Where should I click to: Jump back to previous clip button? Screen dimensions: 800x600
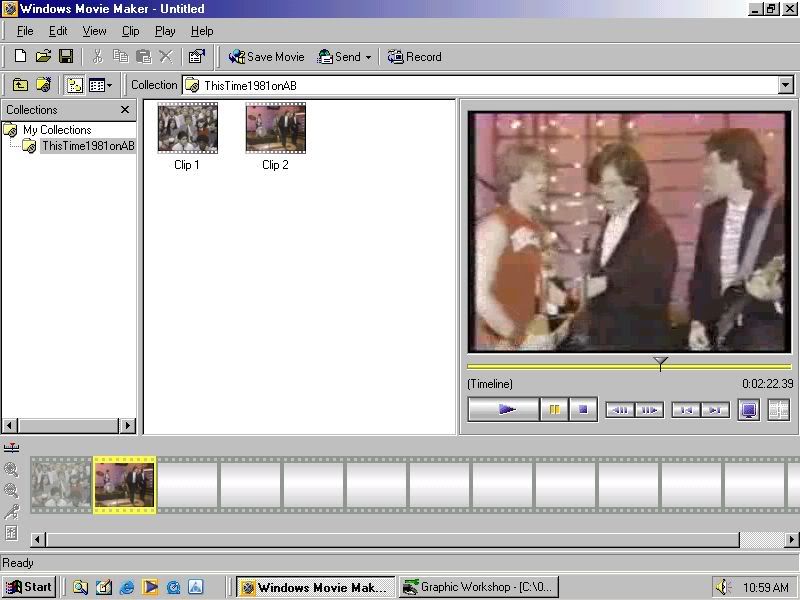686,410
